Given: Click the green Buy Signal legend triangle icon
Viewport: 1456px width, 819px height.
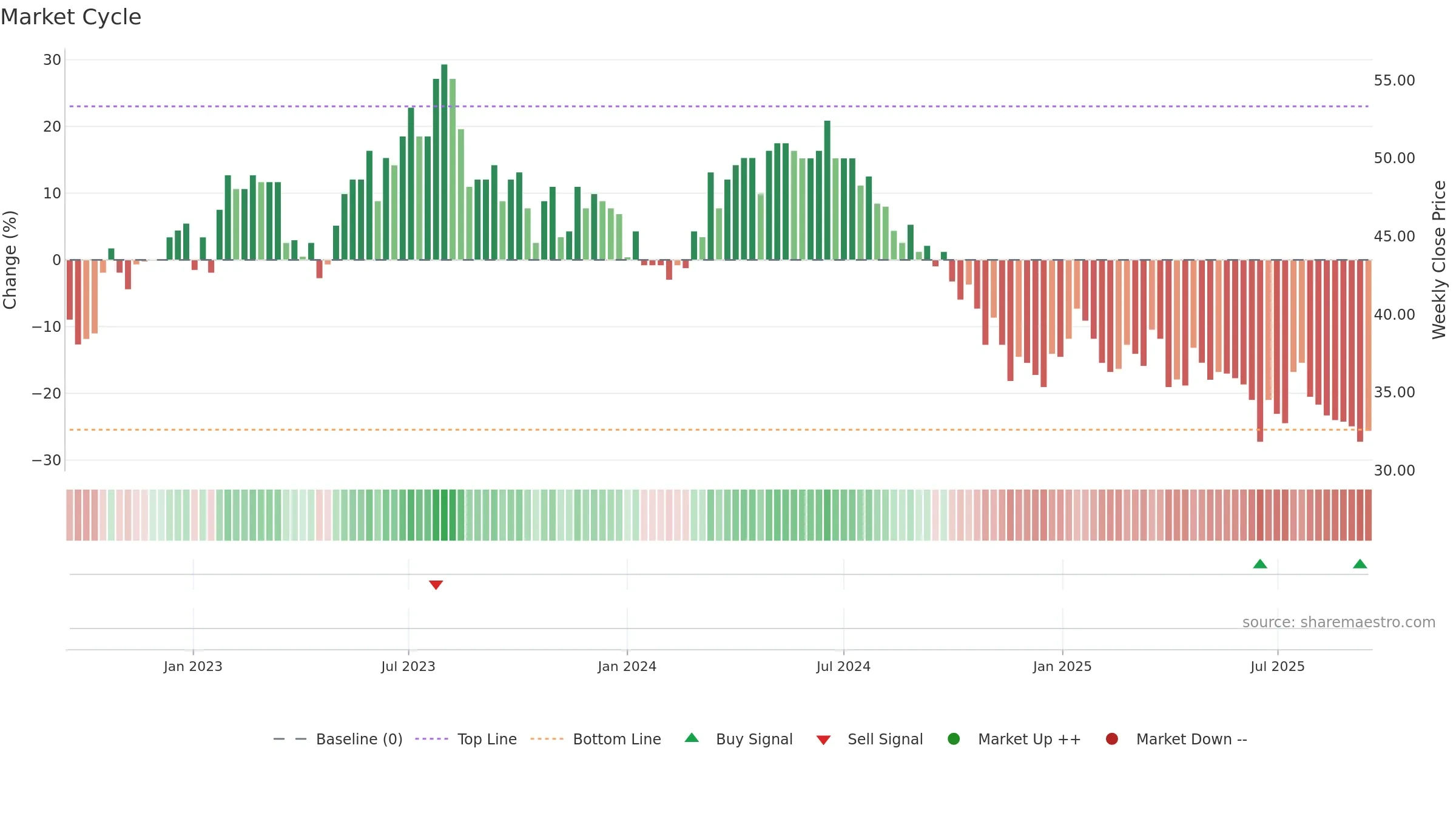Looking at the screenshot, I should point(692,738).
